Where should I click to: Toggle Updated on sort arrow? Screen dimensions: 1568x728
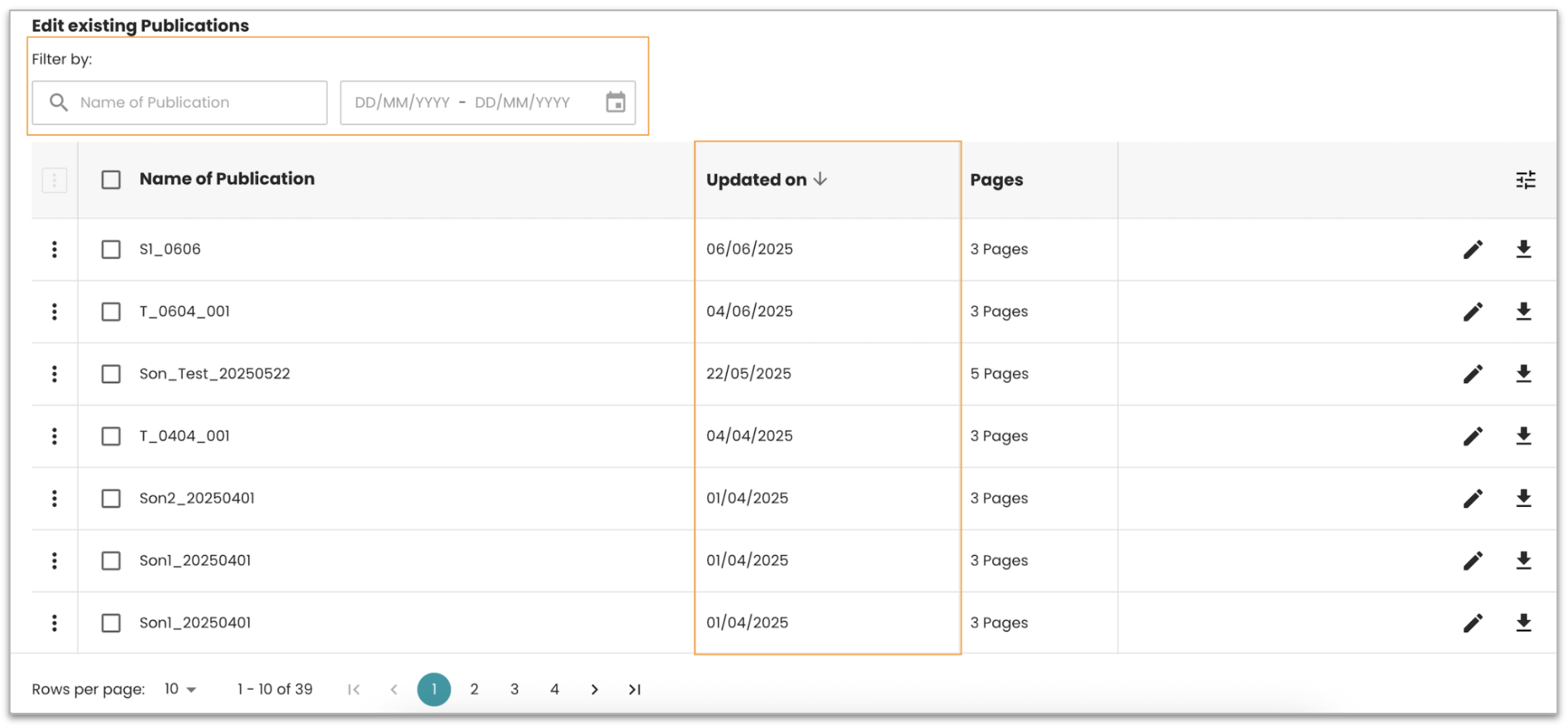pos(820,179)
